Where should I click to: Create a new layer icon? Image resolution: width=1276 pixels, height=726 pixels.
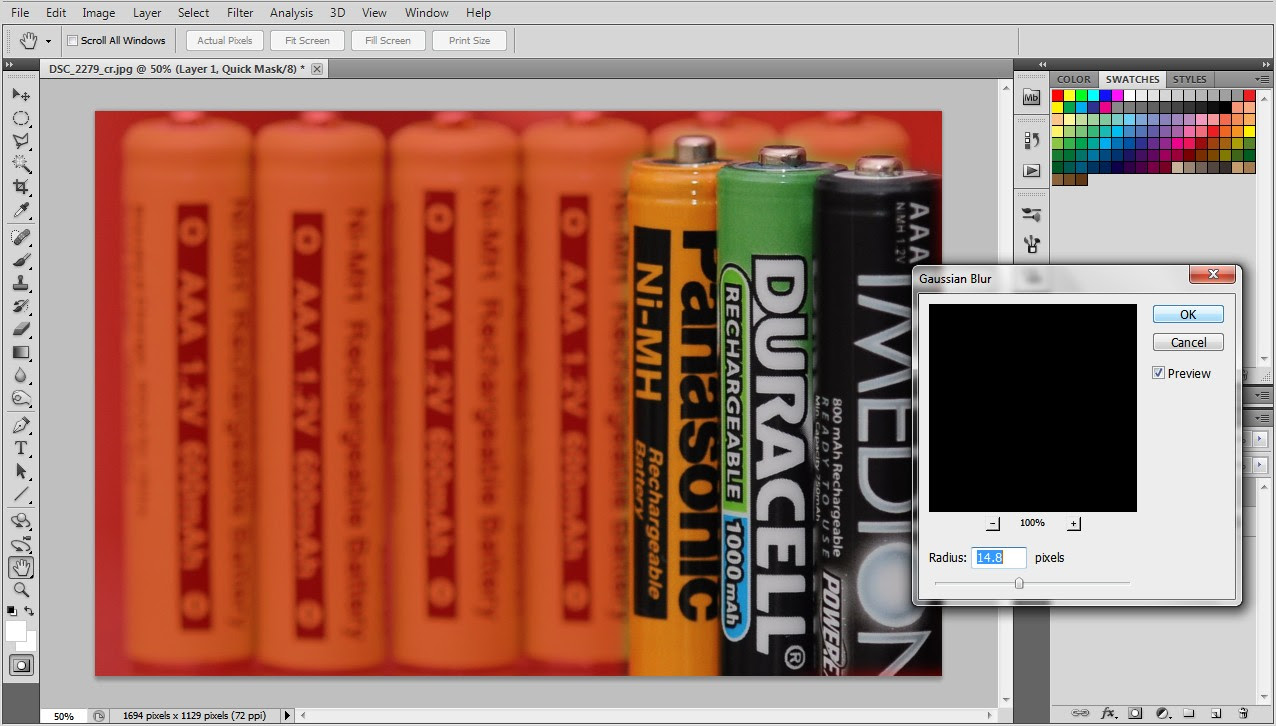(1216, 714)
